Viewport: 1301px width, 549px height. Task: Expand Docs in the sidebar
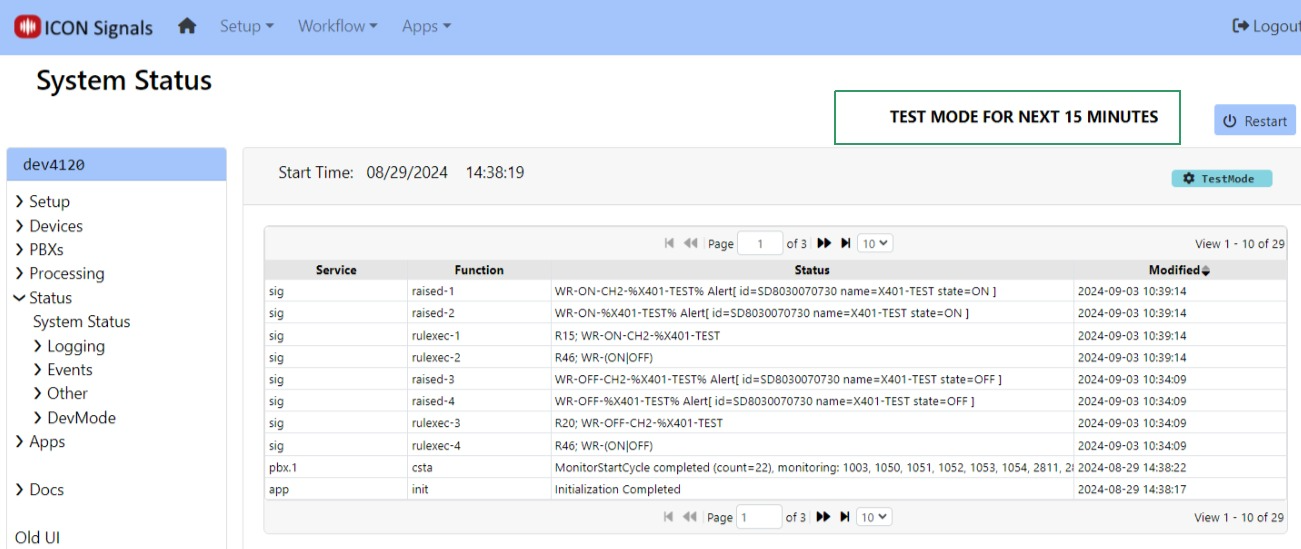pyautogui.click(x=39, y=489)
